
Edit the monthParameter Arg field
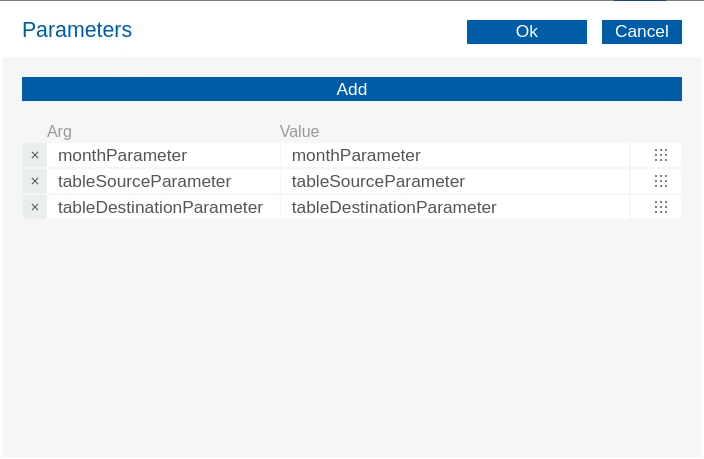point(163,155)
